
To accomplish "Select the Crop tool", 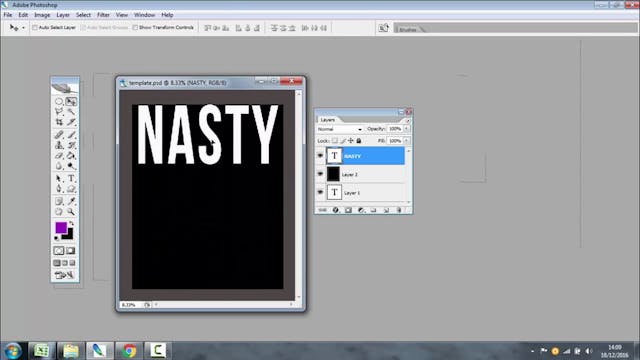I will [59, 122].
